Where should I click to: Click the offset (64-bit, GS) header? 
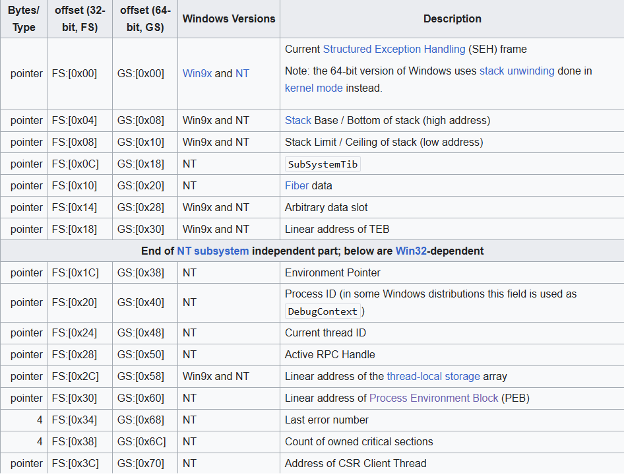(x=145, y=19)
